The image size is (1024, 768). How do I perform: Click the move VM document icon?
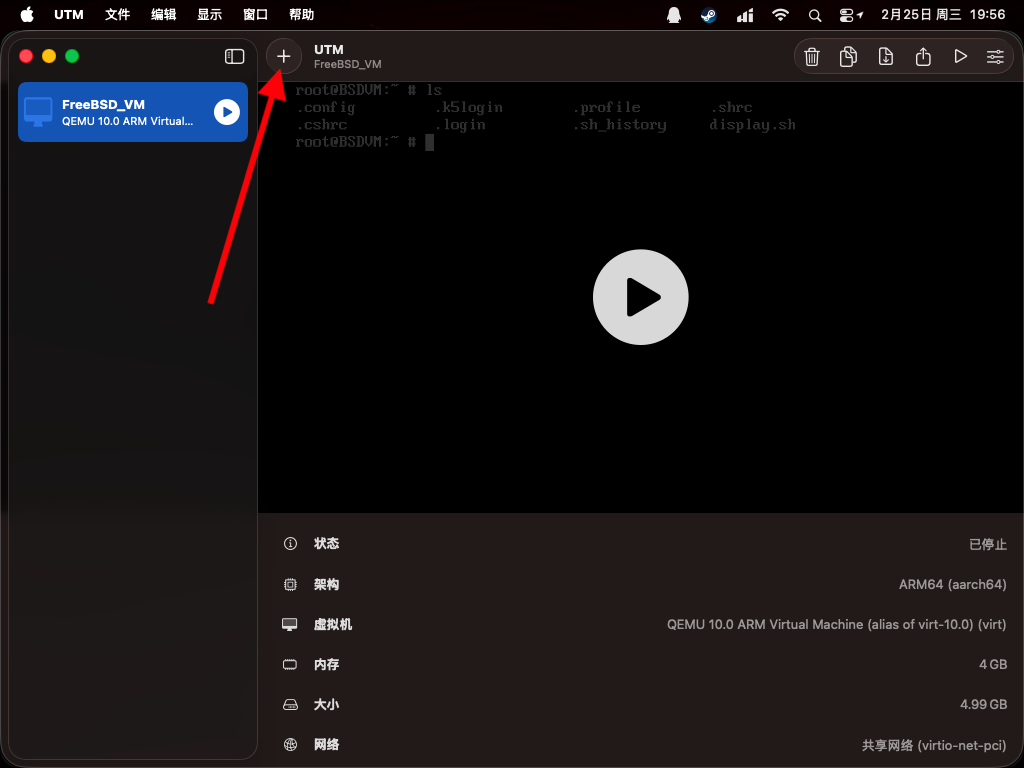886,56
